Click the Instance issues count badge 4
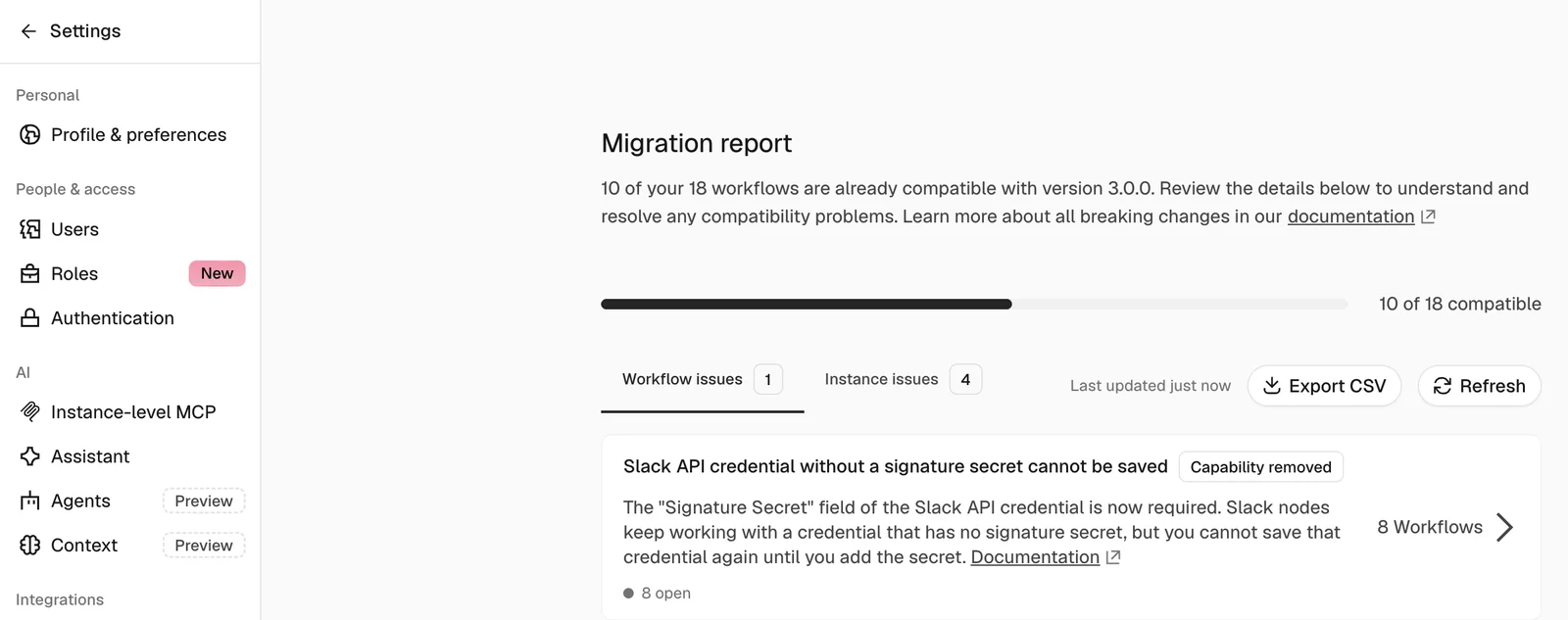Image resolution: width=1568 pixels, height=620 pixels. point(965,379)
